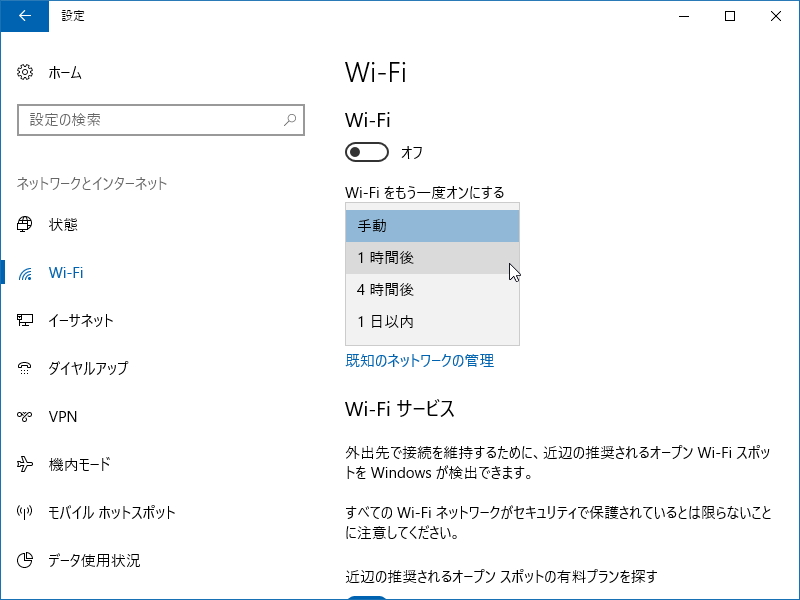Select Wi-Fi in the navigation menu
The height and width of the screenshot is (600, 800).
pos(64,272)
